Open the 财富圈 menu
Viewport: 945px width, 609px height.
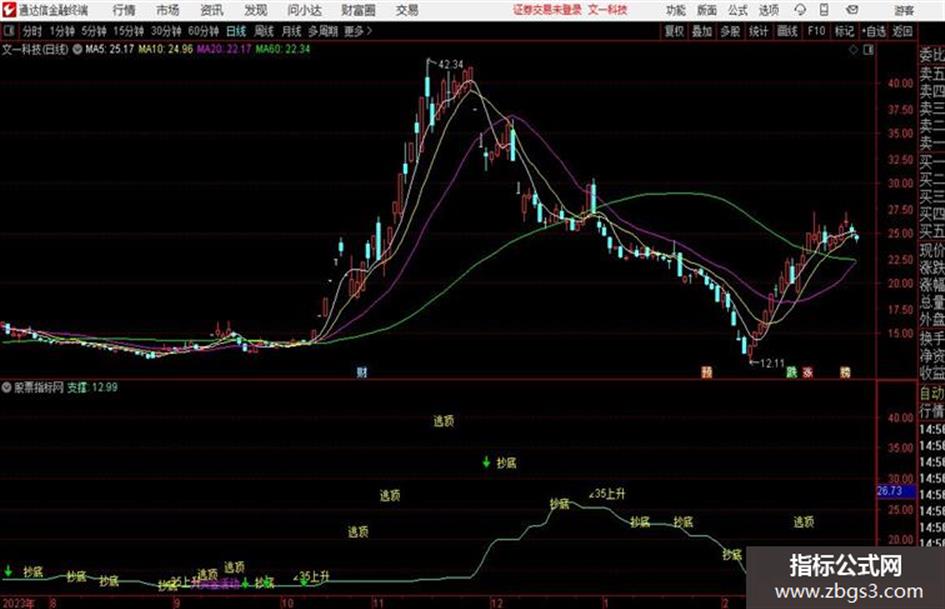(x=358, y=10)
